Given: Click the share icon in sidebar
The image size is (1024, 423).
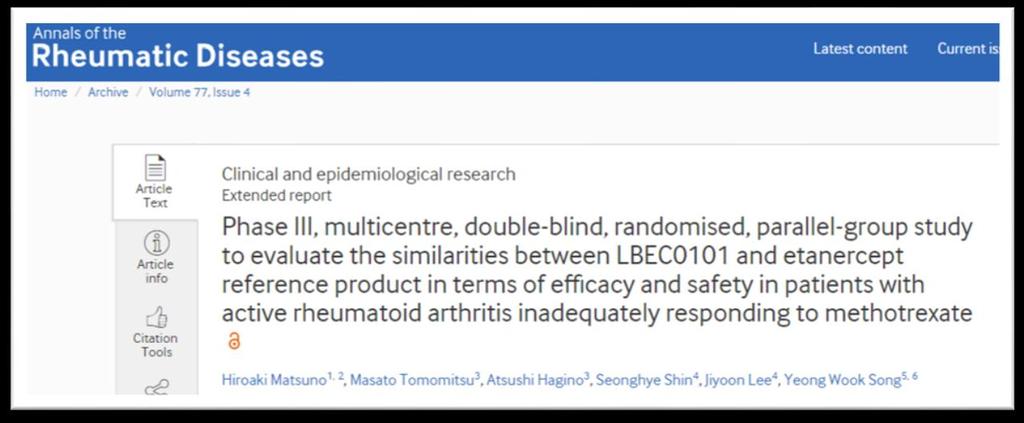Looking at the screenshot, I should [155, 388].
